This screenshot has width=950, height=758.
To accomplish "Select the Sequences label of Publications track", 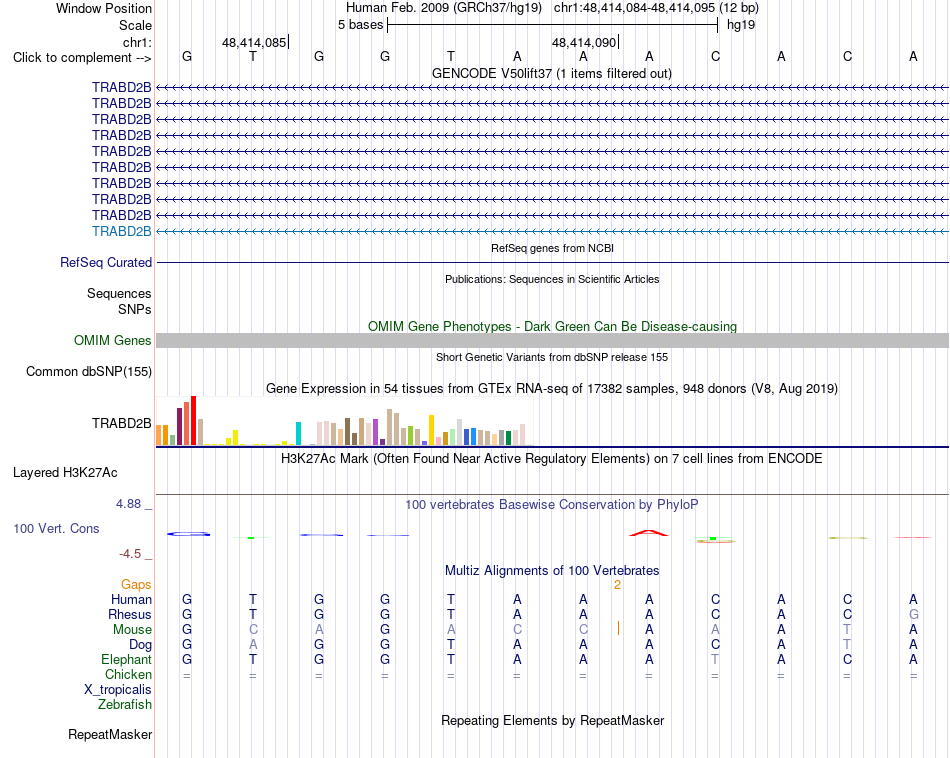I will point(119,293).
